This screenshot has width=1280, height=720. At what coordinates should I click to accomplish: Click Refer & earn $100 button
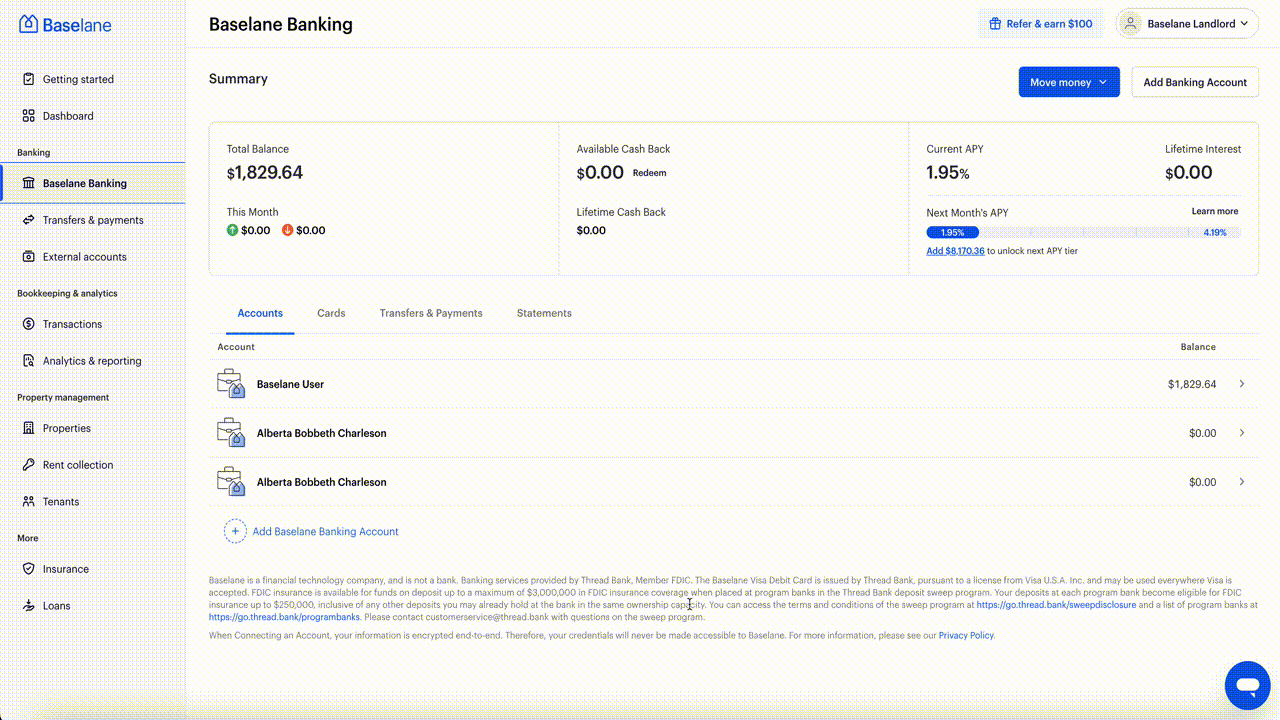point(1040,23)
